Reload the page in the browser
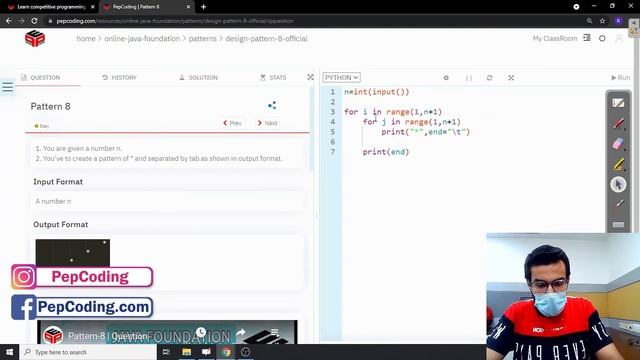The image size is (640, 360). 35,20
